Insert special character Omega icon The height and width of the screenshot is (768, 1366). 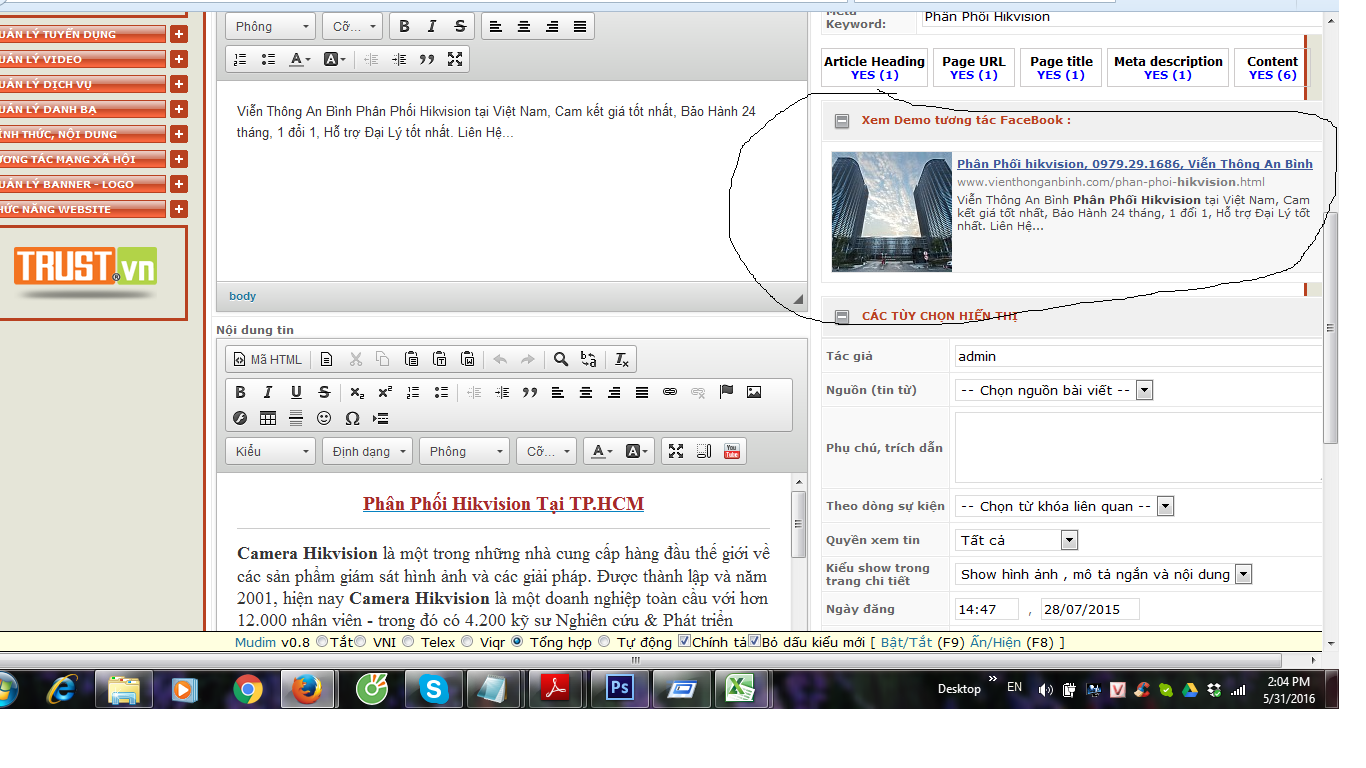352,418
